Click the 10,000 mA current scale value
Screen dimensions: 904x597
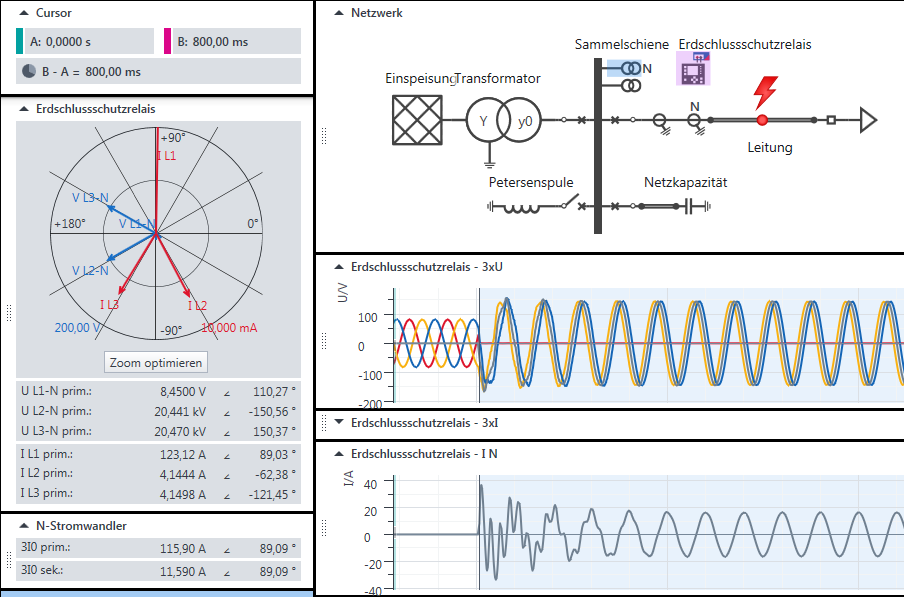[229, 327]
